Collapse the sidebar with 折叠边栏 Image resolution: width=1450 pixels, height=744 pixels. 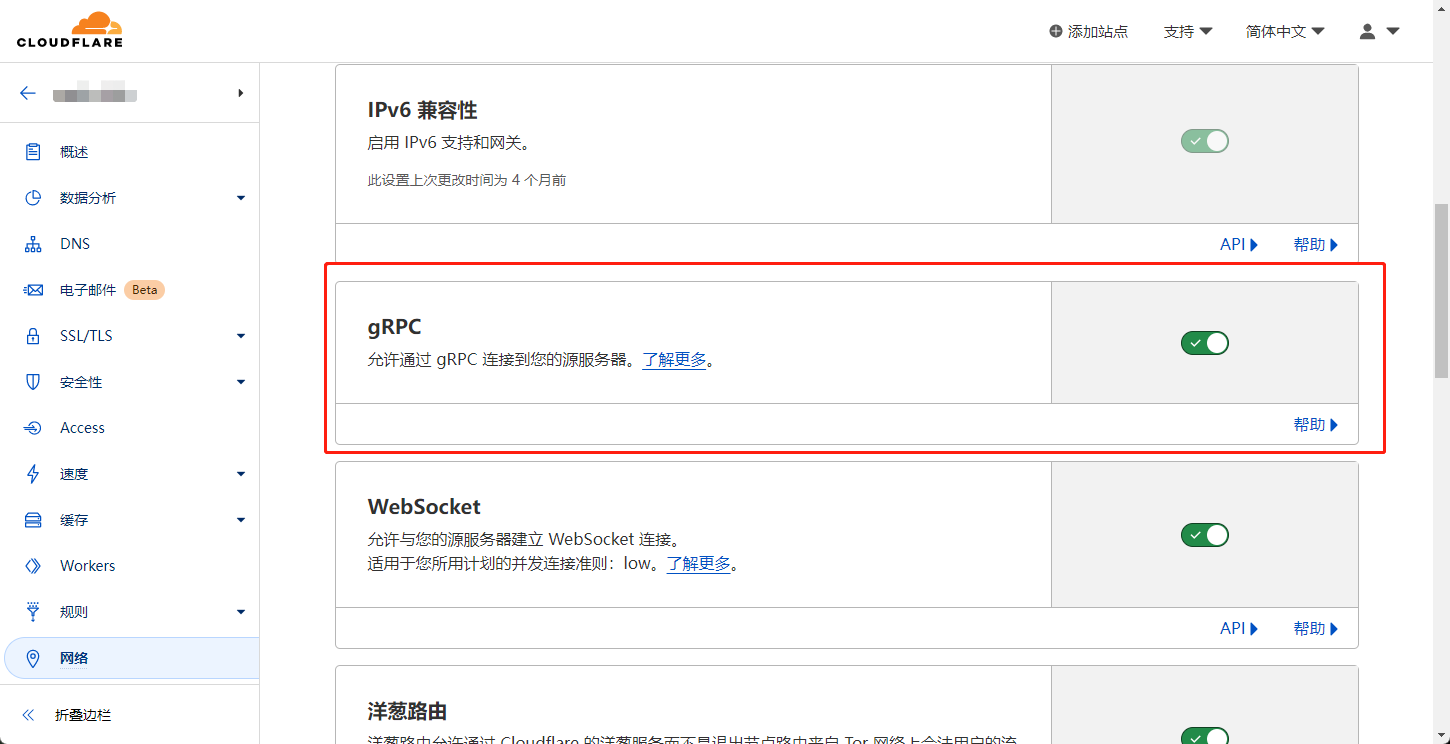[83, 715]
